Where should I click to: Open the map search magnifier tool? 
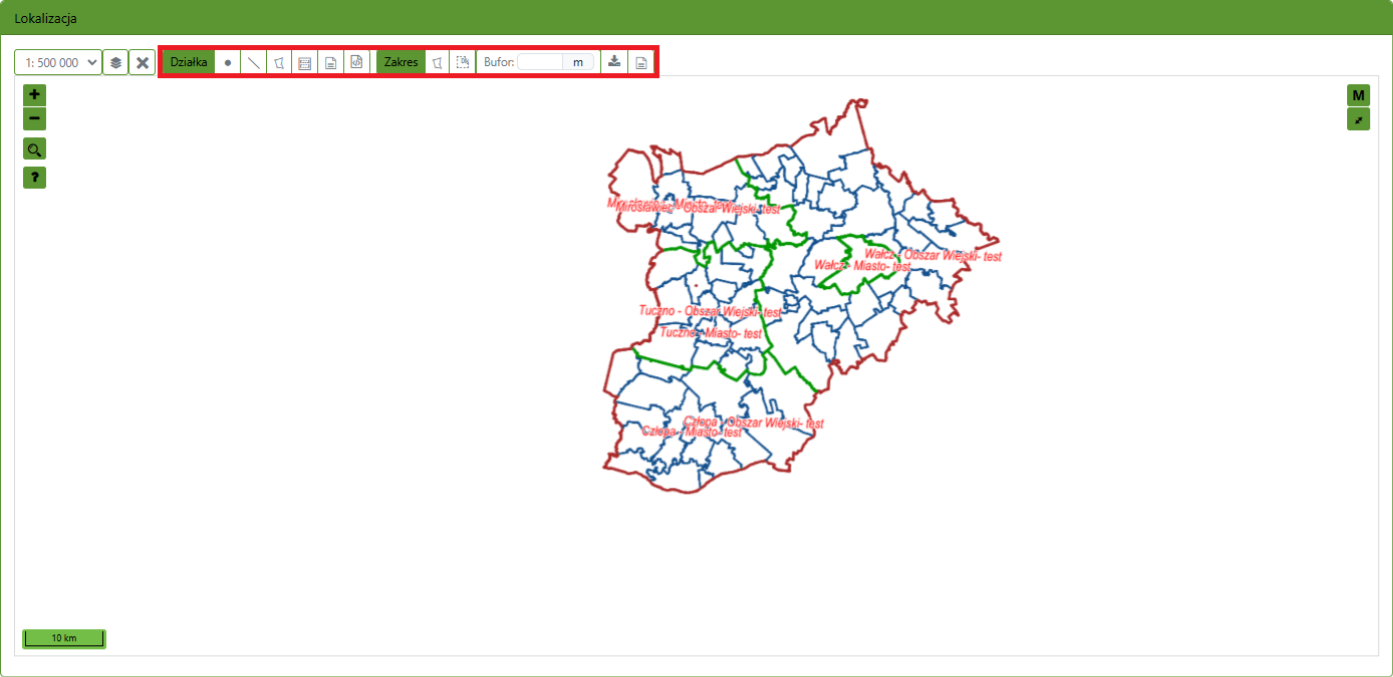(35, 150)
